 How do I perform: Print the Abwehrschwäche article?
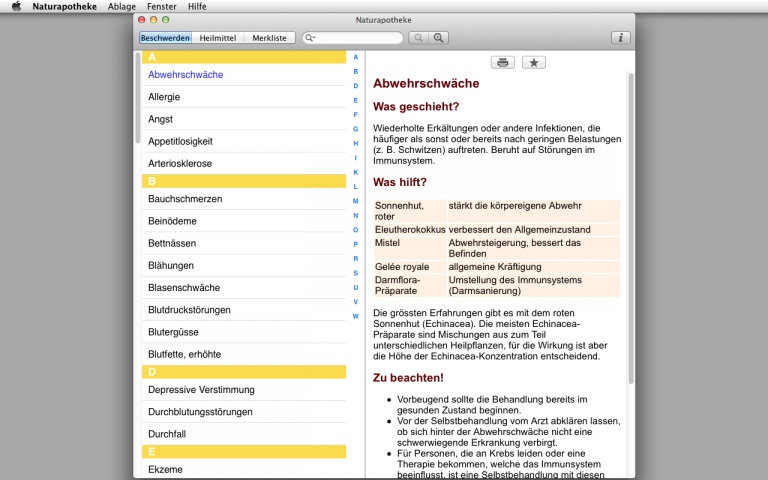[503, 63]
